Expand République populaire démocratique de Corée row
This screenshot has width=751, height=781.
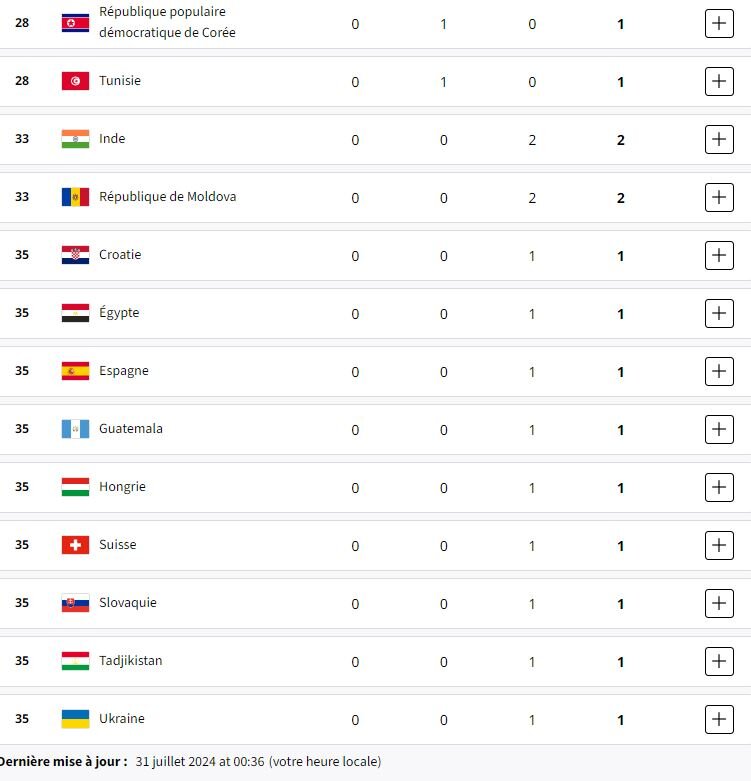pos(719,23)
